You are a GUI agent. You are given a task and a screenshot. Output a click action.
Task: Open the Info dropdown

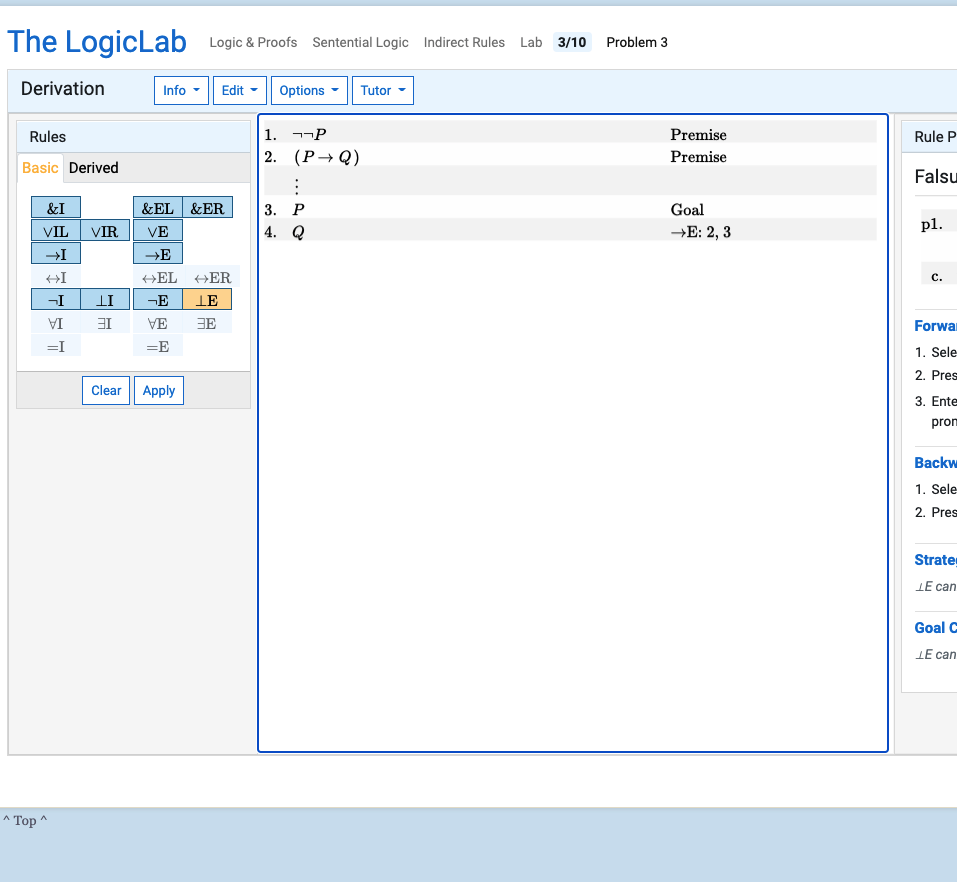tap(181, 90)
